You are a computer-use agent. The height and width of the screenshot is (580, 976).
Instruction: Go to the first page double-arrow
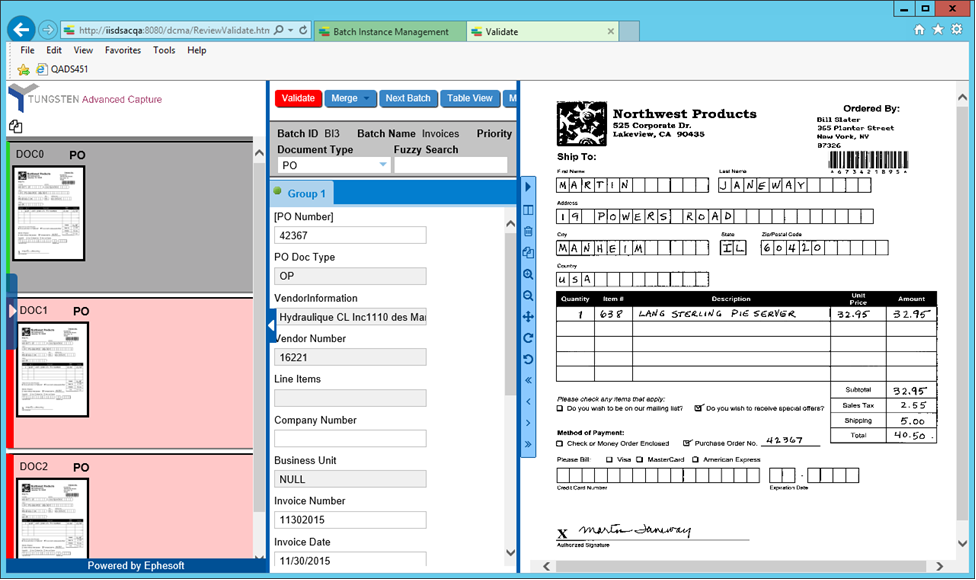528,380
